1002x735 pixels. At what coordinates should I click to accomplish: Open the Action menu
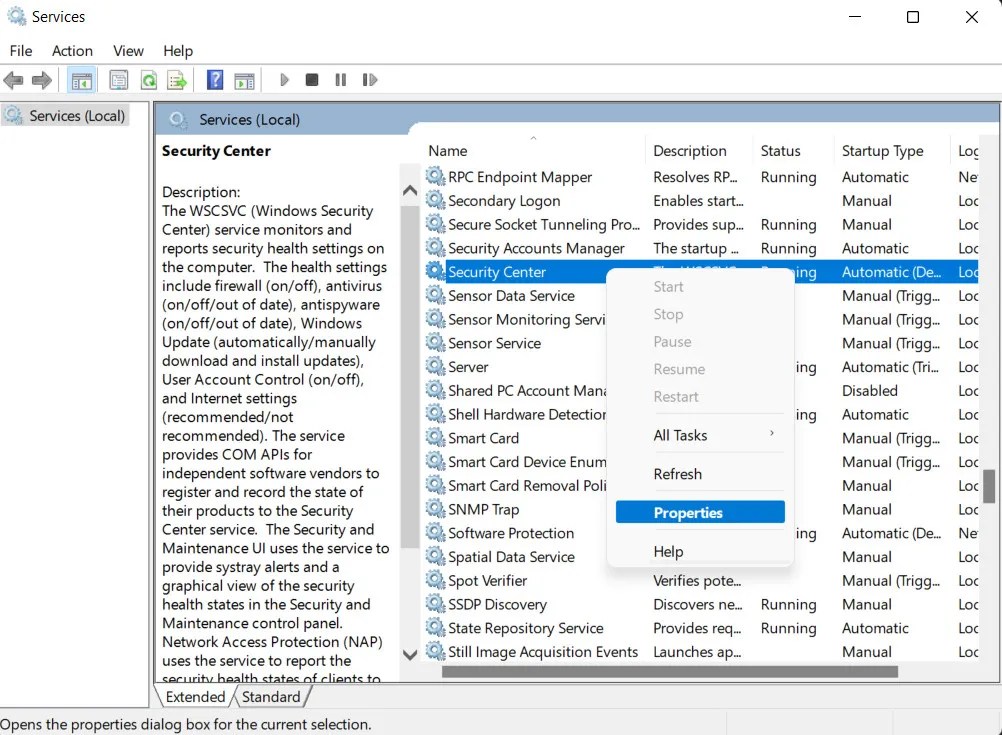[x=72, y=51]
